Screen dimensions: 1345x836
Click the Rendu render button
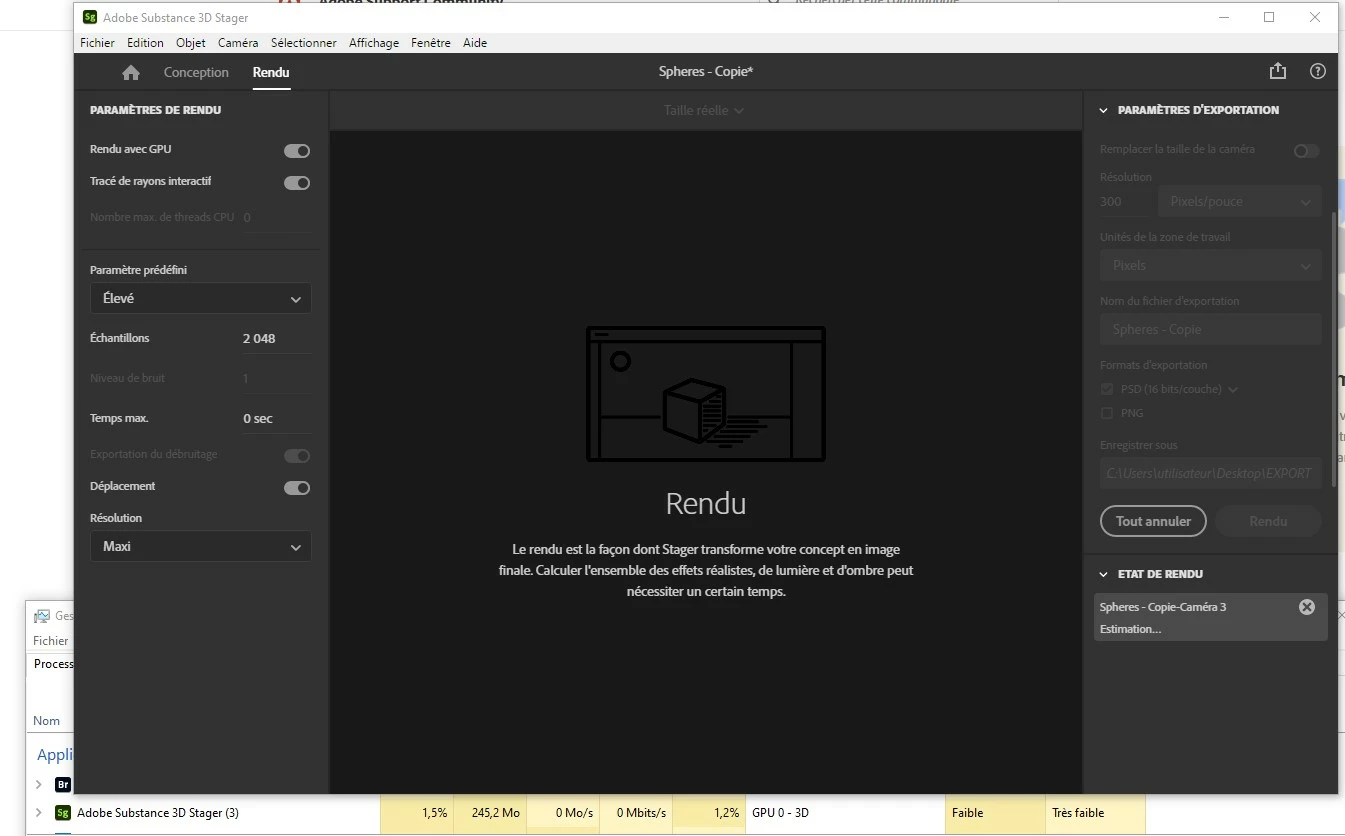point(1268,521)
